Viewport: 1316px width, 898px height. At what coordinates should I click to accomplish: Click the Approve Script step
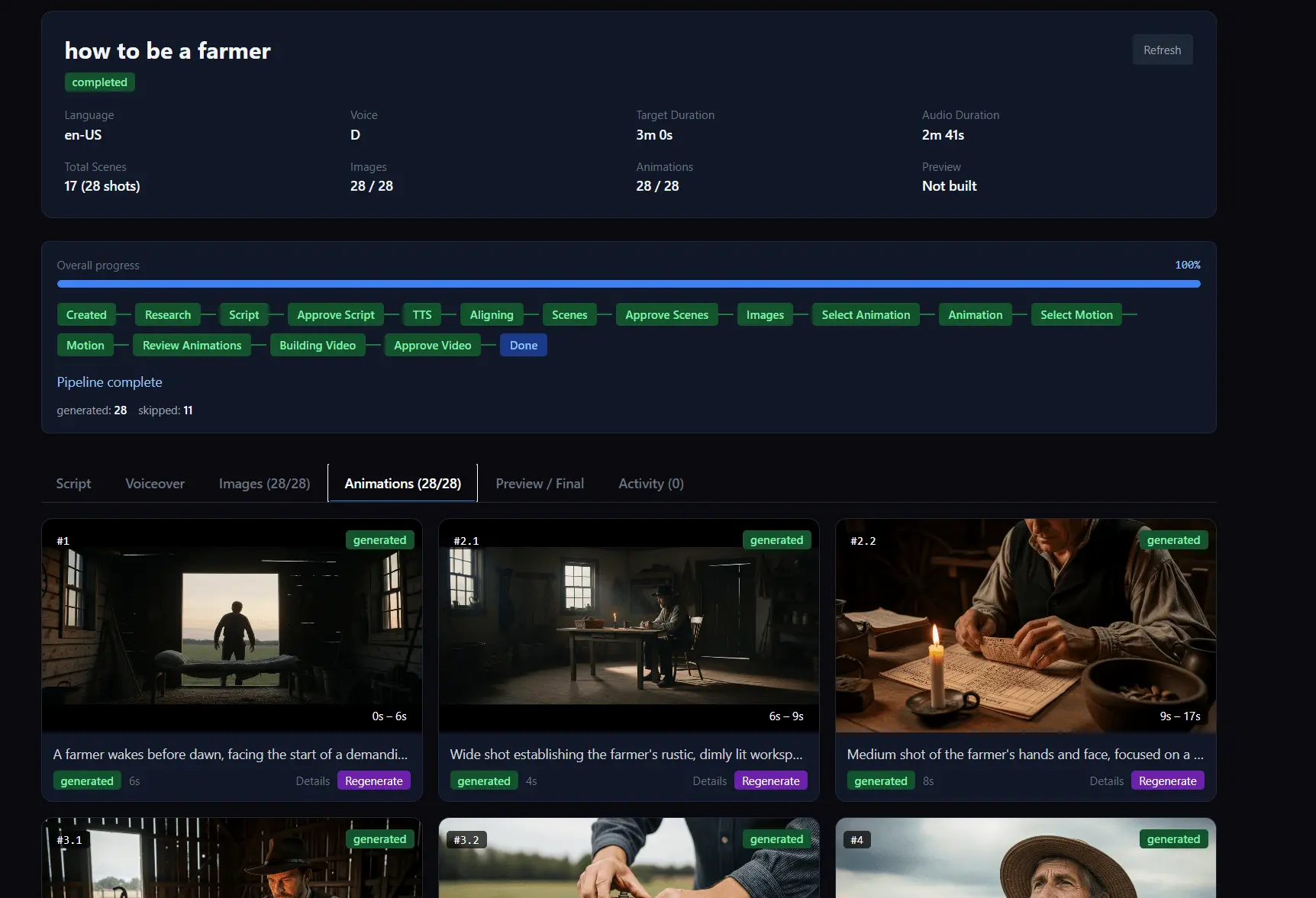(x=336, y=315)
